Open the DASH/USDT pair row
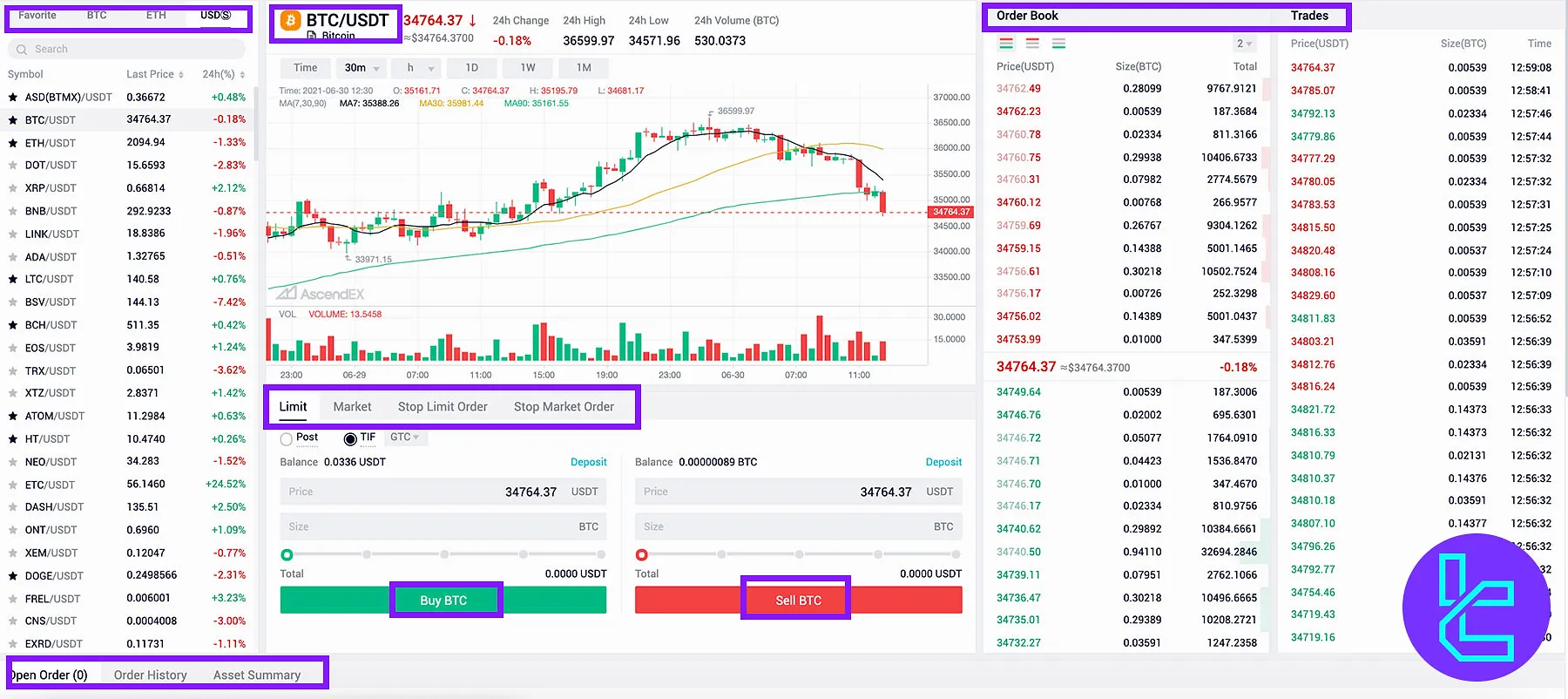Viewport: 1568px width, 699px height. pos(127,507)
